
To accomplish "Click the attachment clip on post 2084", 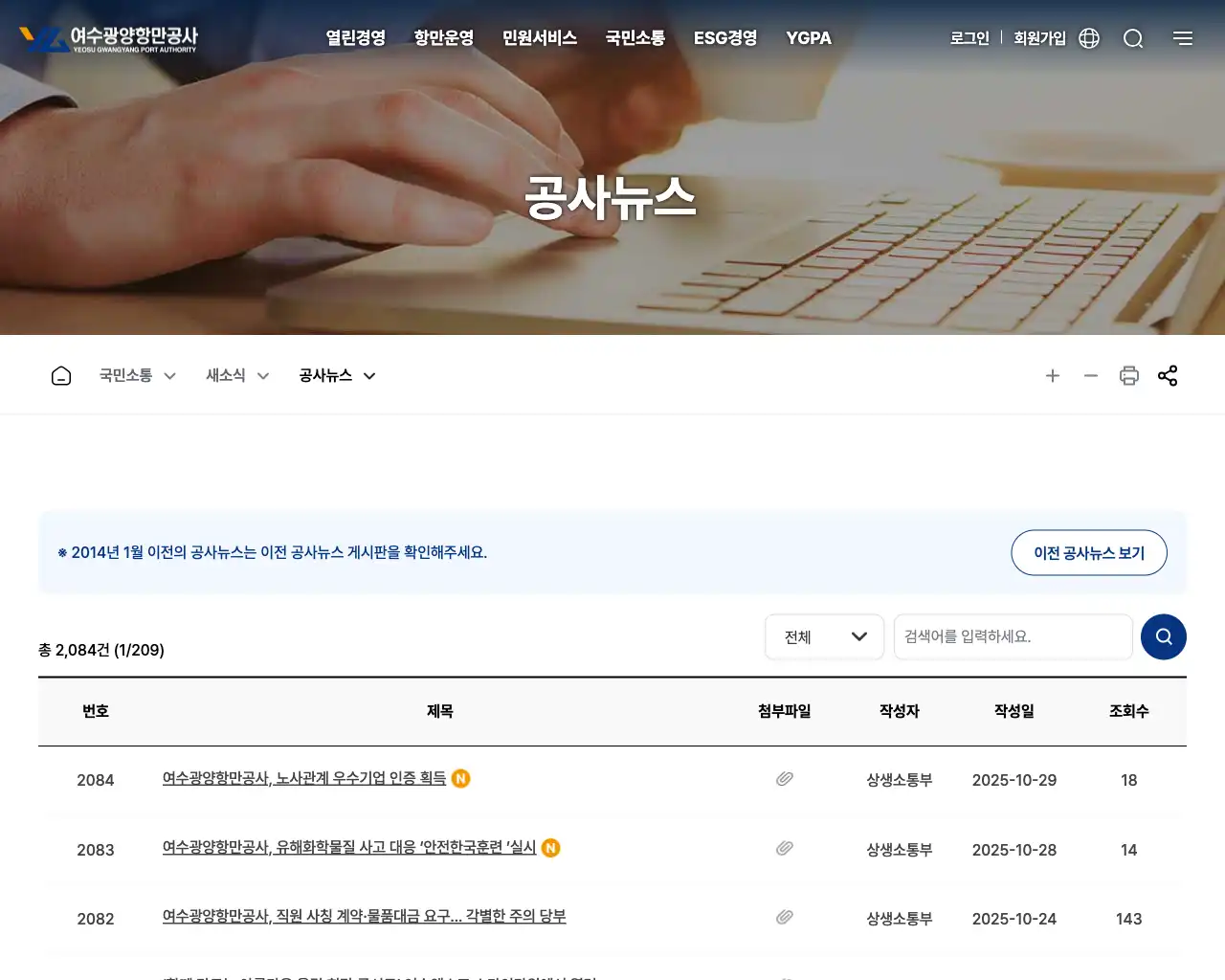I will click(784, 778).
